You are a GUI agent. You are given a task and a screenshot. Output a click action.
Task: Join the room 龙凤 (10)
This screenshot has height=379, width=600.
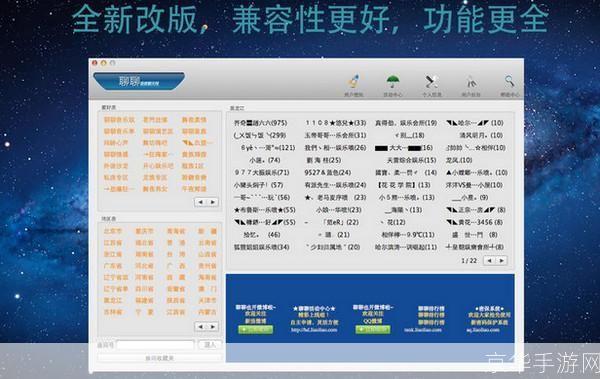coord(459,160)
